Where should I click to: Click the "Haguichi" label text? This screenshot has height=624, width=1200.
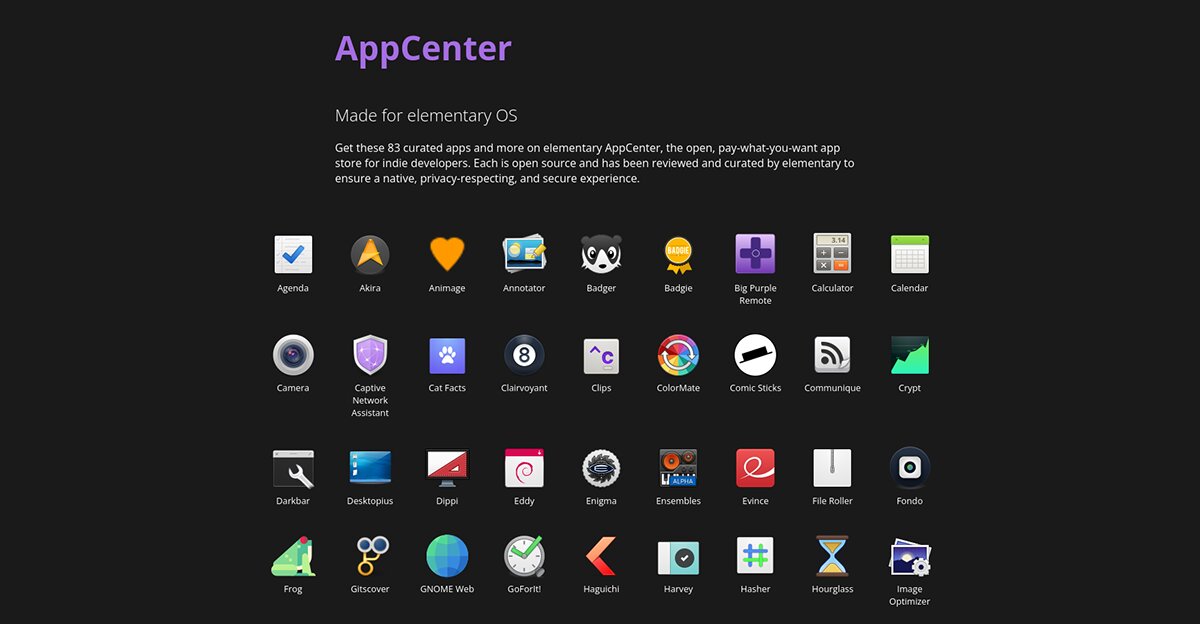[x=601, y=589]
